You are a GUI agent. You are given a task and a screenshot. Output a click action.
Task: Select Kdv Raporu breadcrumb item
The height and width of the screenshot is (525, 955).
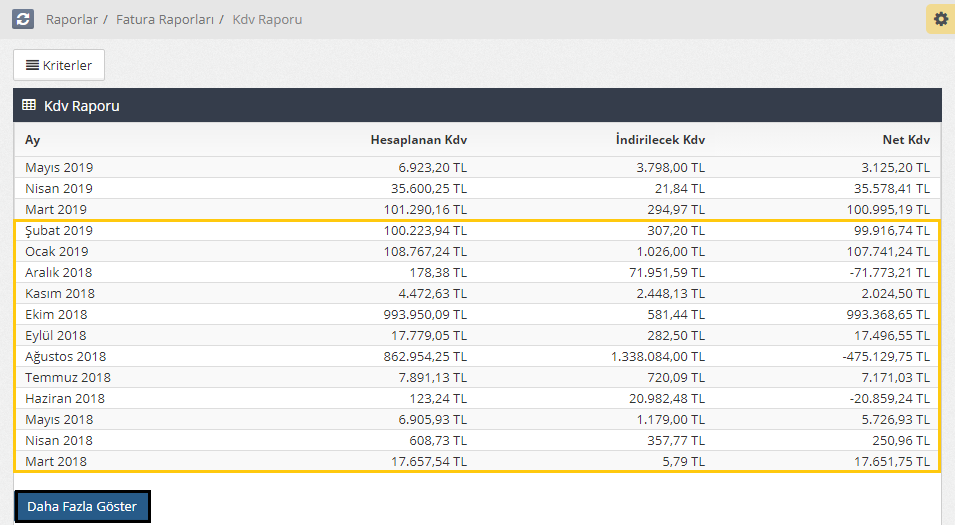[267, 19]
